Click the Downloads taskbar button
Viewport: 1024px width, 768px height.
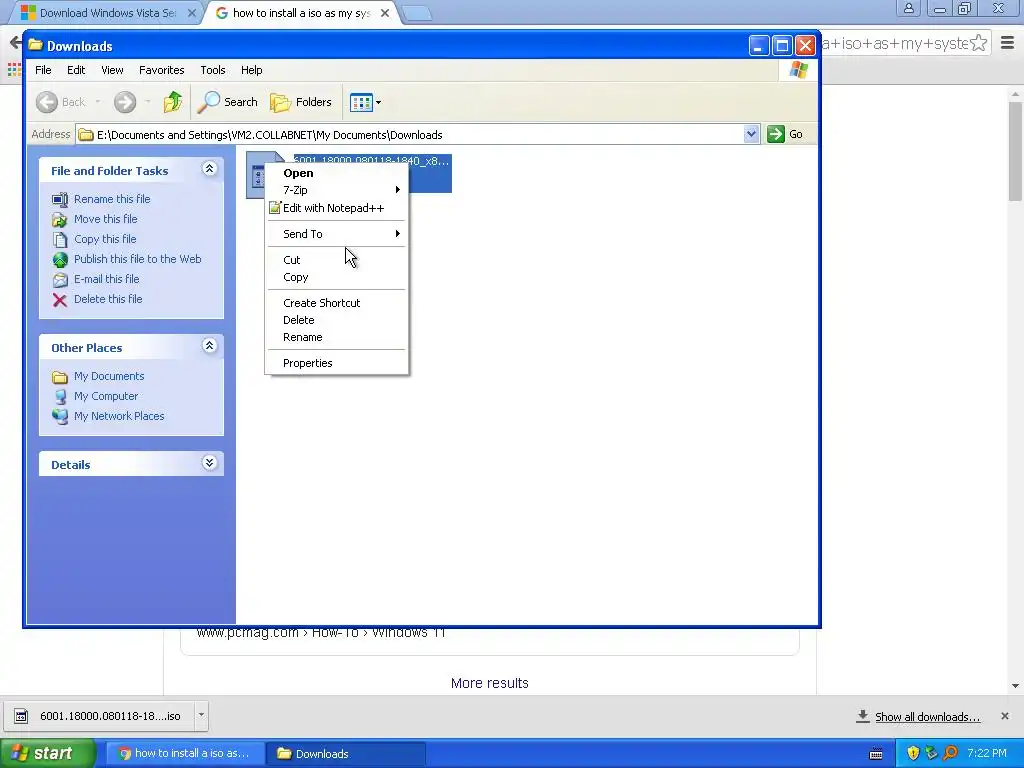pos(345,753)
